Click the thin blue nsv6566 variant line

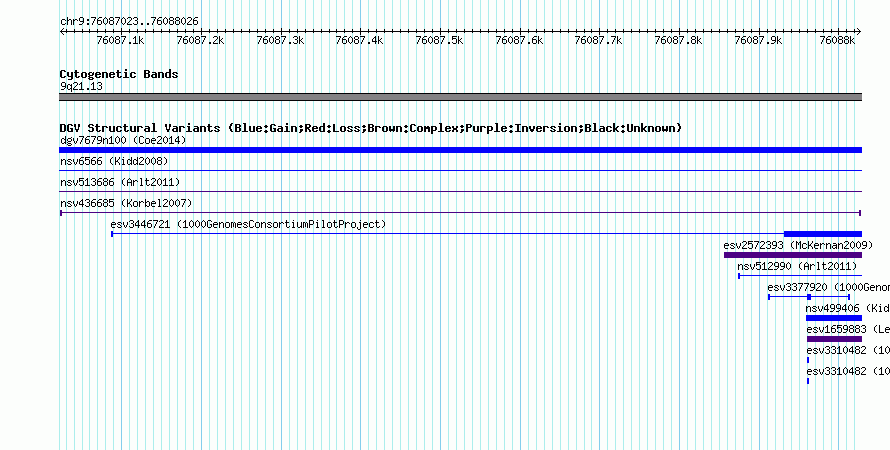click(x=460, y=170)
